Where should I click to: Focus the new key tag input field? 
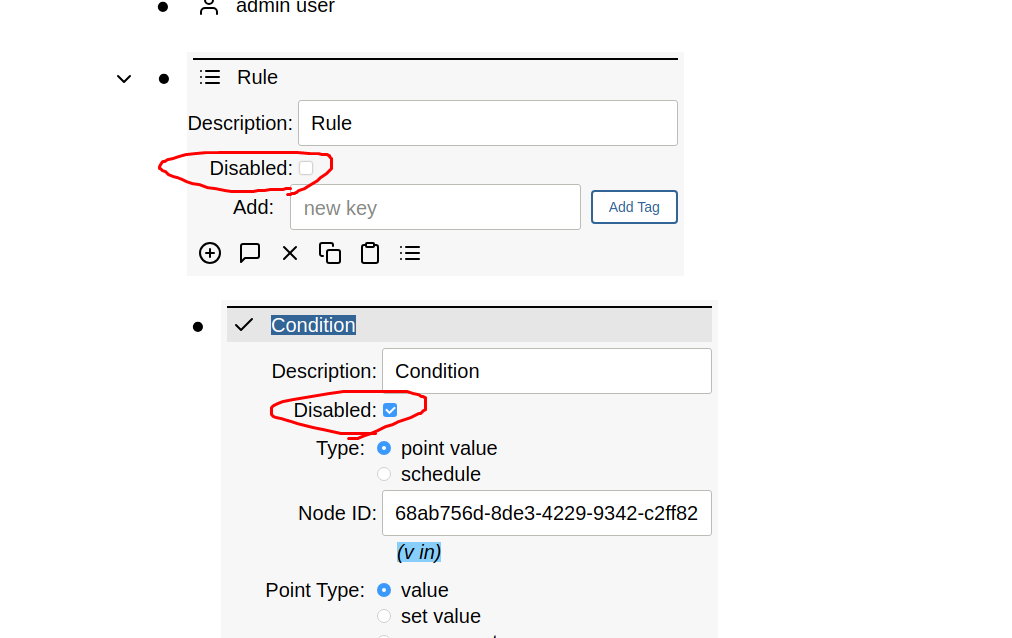click(x=435, y=208)
